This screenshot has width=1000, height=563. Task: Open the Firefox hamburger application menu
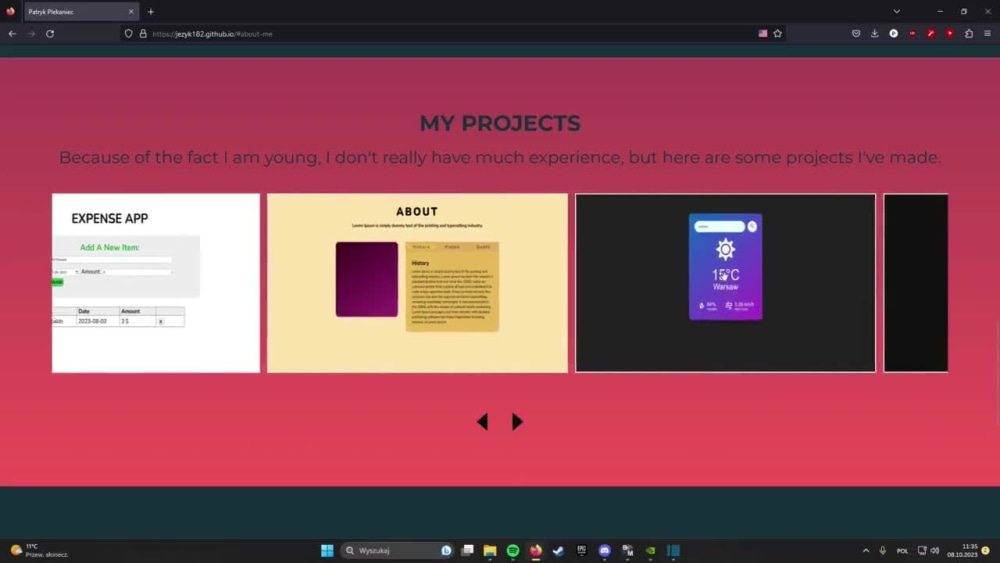click(x=987, y=33)
